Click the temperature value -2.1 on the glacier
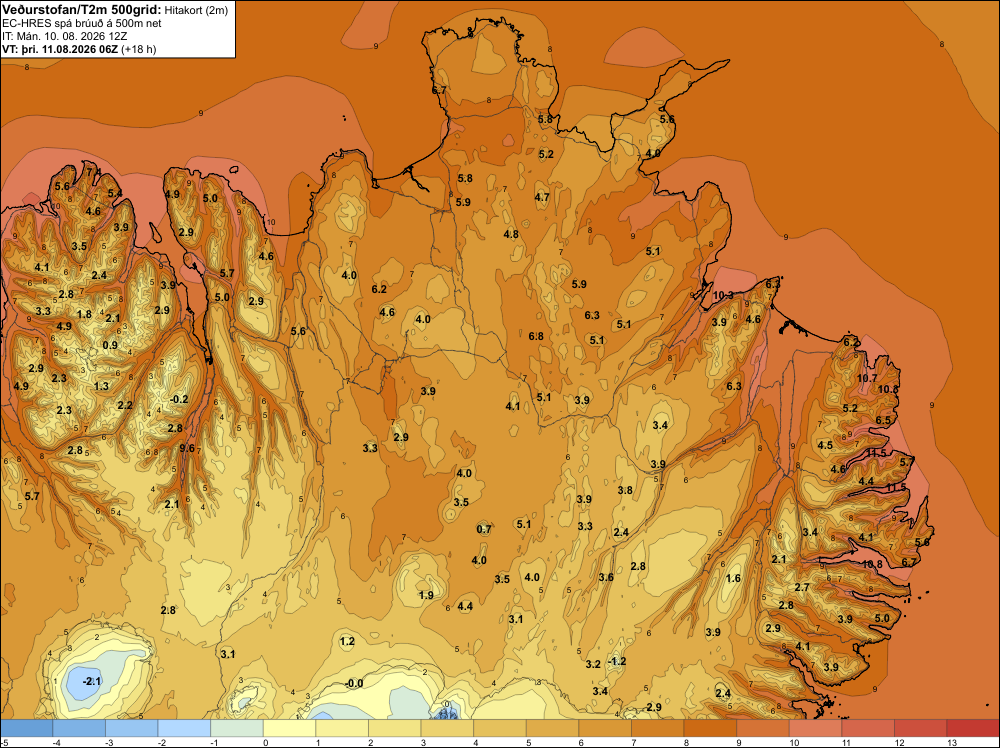The height and width of the screenshot is (748, 1000). click(92, 681)
